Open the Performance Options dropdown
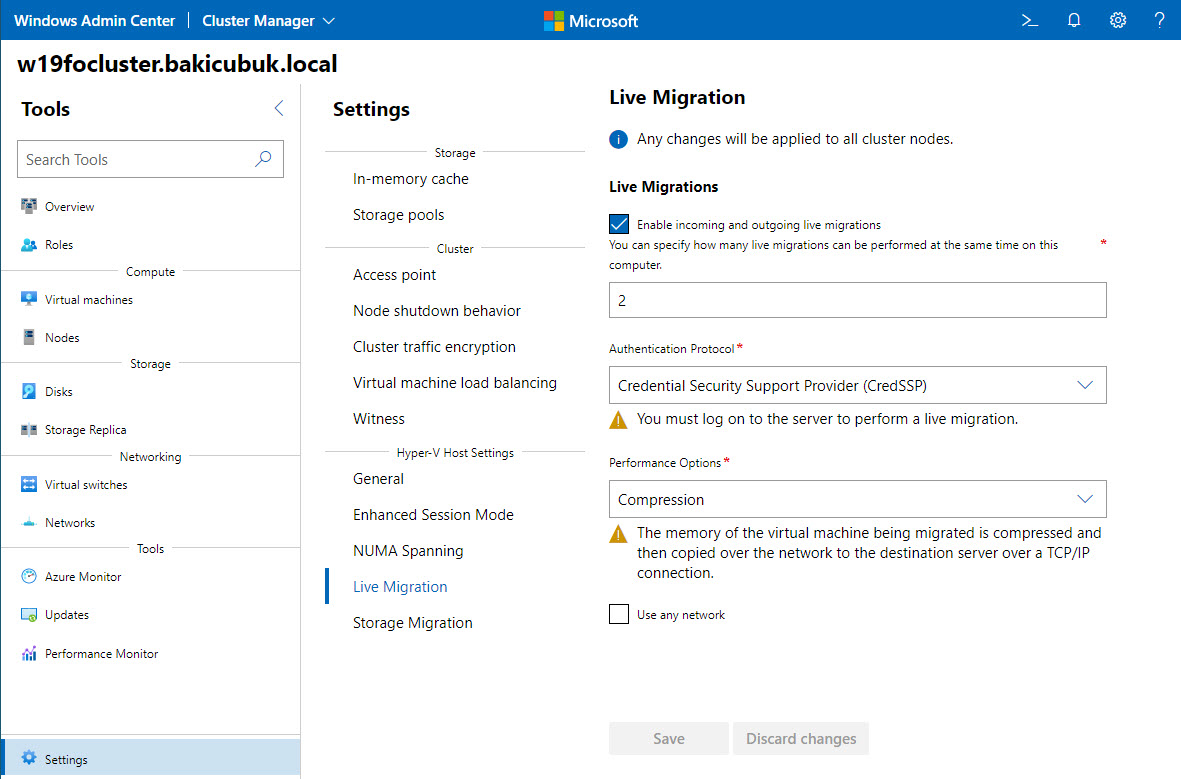 [857, 499]
